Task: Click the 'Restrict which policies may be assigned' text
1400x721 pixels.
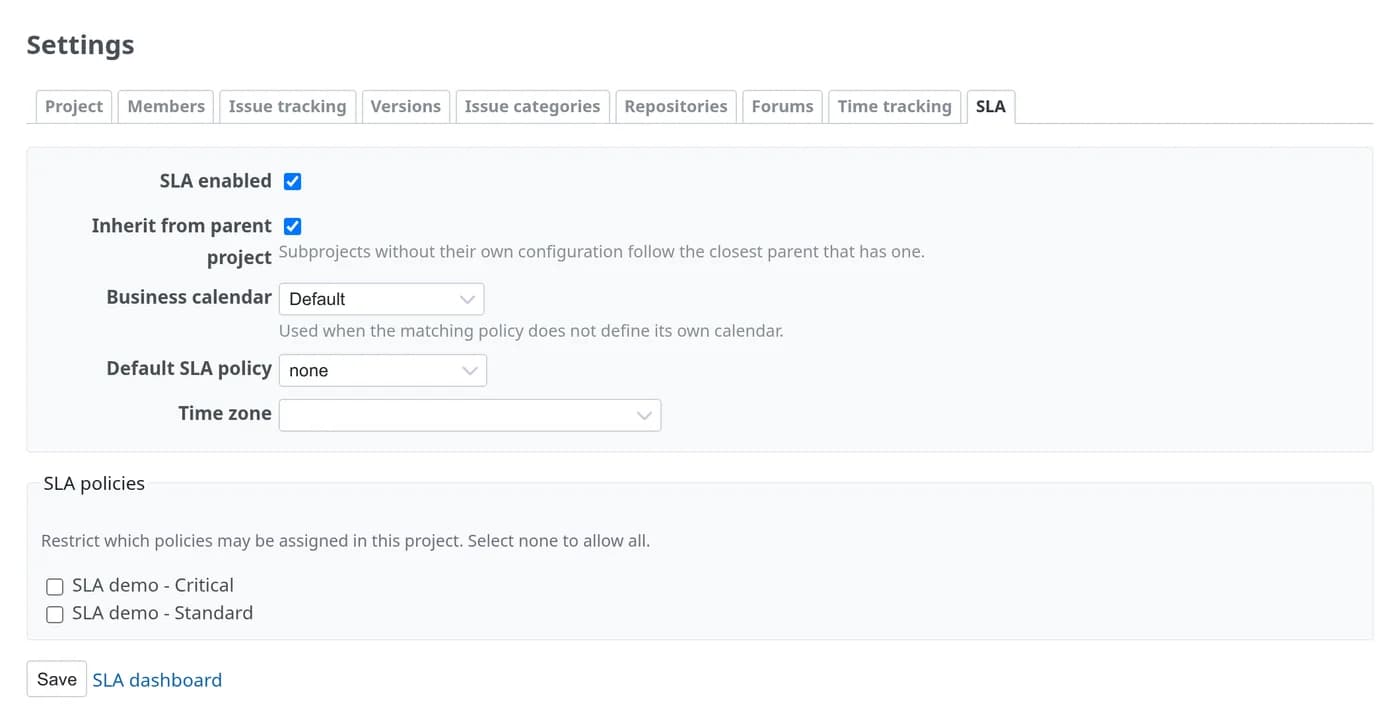Action: pos(345,541)
